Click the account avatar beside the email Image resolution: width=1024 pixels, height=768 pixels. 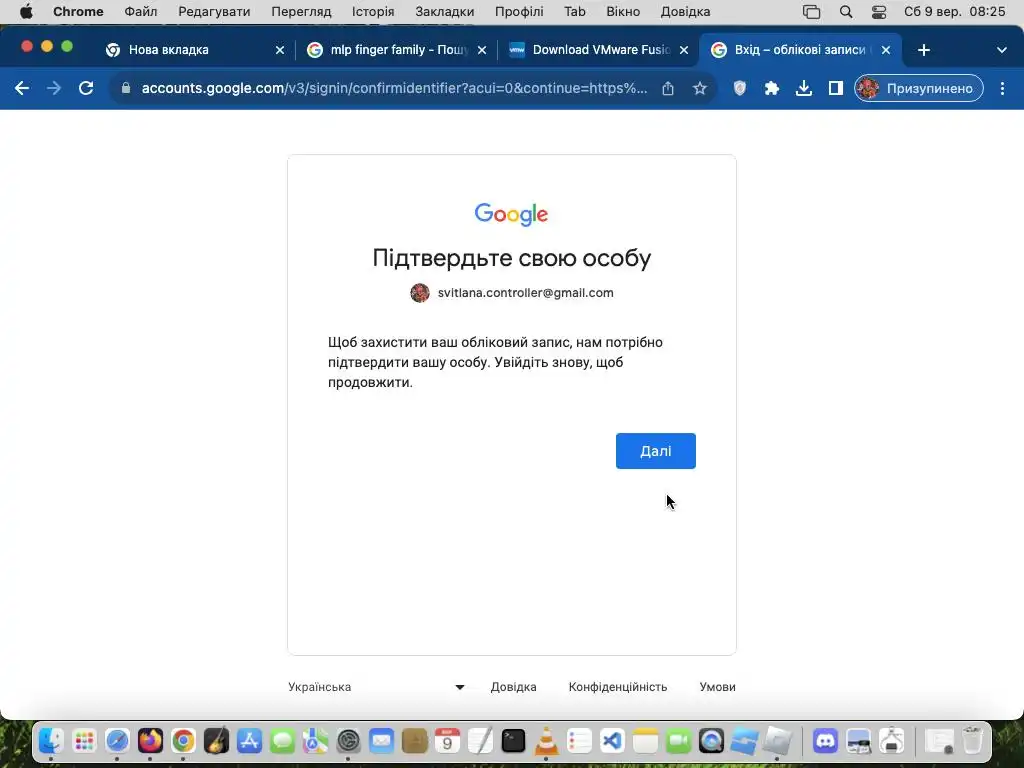click(x=420, y=293)
